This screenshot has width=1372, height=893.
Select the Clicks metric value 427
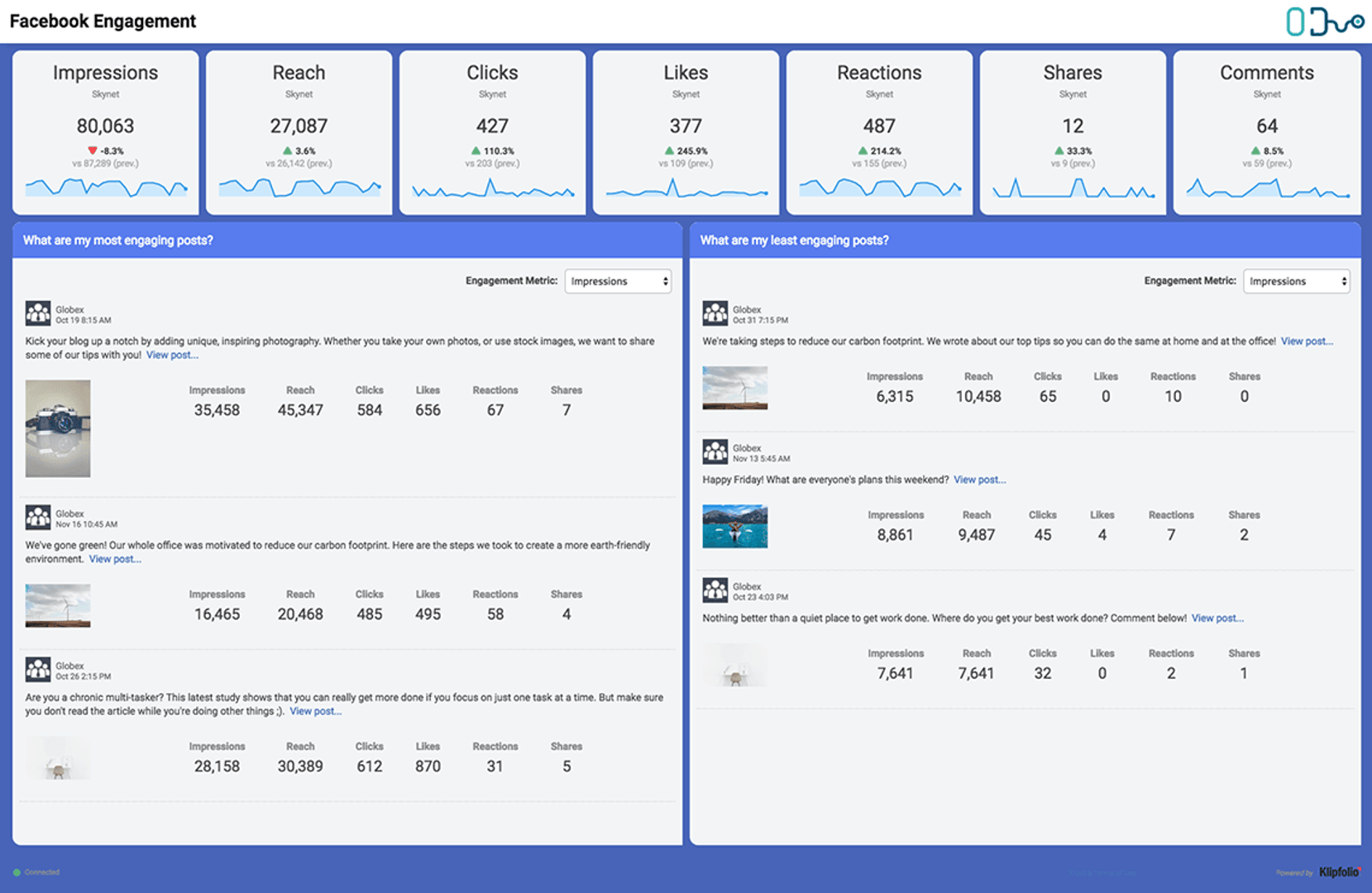[492, 127]
